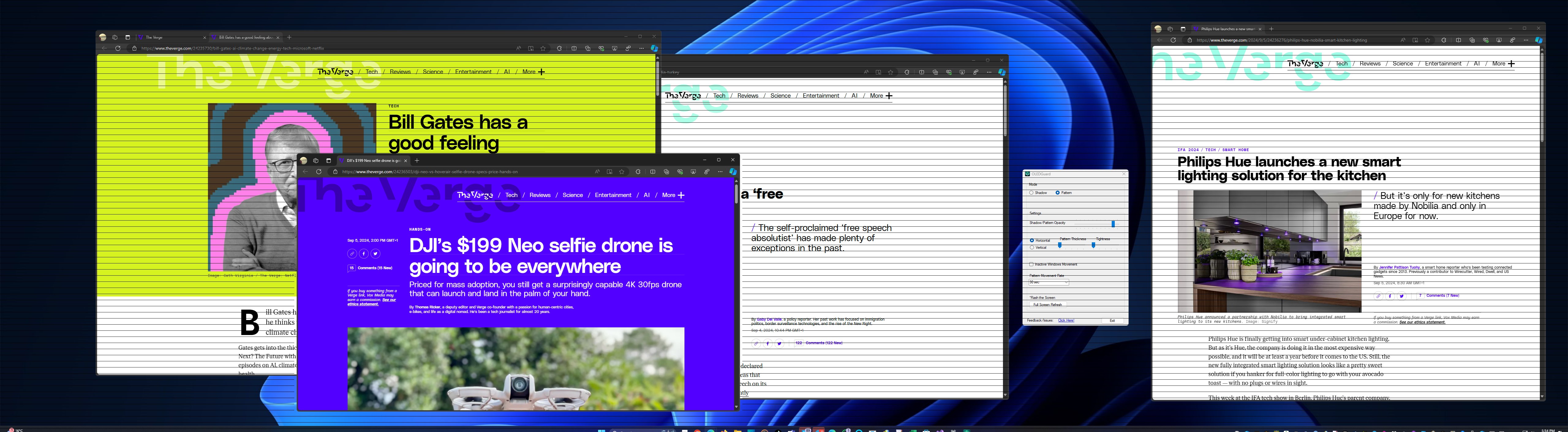
Task: Click Read aloud icon in DJI address bar
Action: (x=597, y=172)
